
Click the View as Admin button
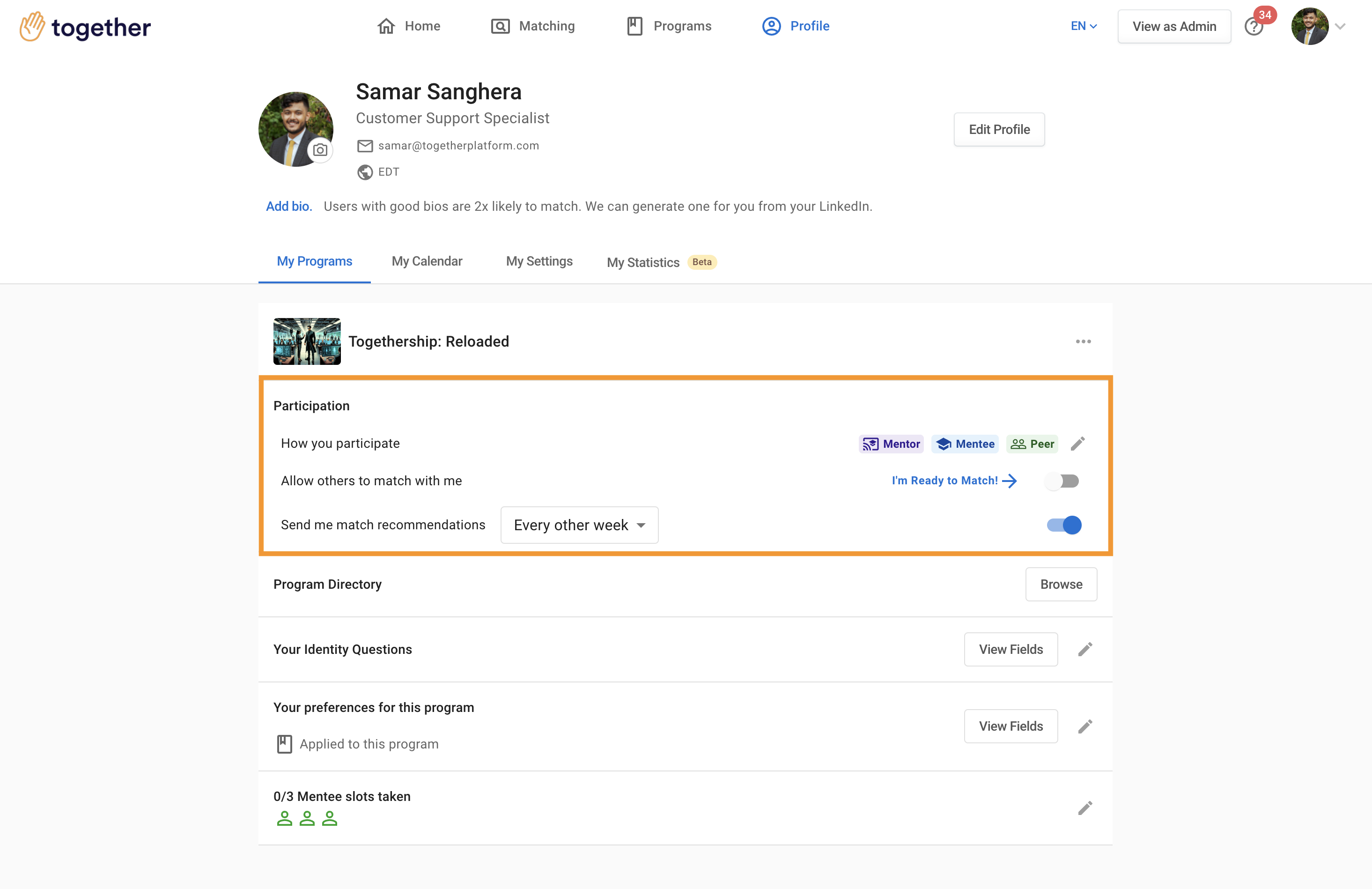(1174, 27)
